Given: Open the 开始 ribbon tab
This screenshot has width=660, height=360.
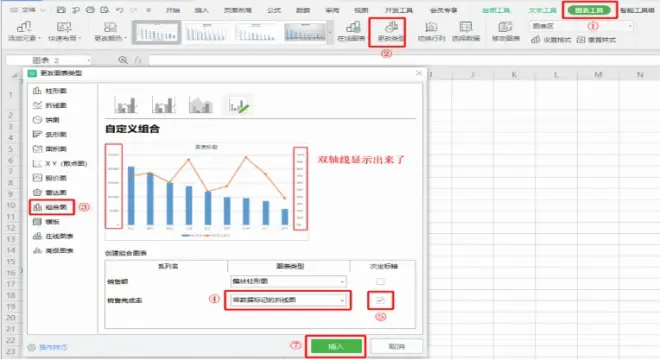Looking at the screenshot, I should point(173,10).
